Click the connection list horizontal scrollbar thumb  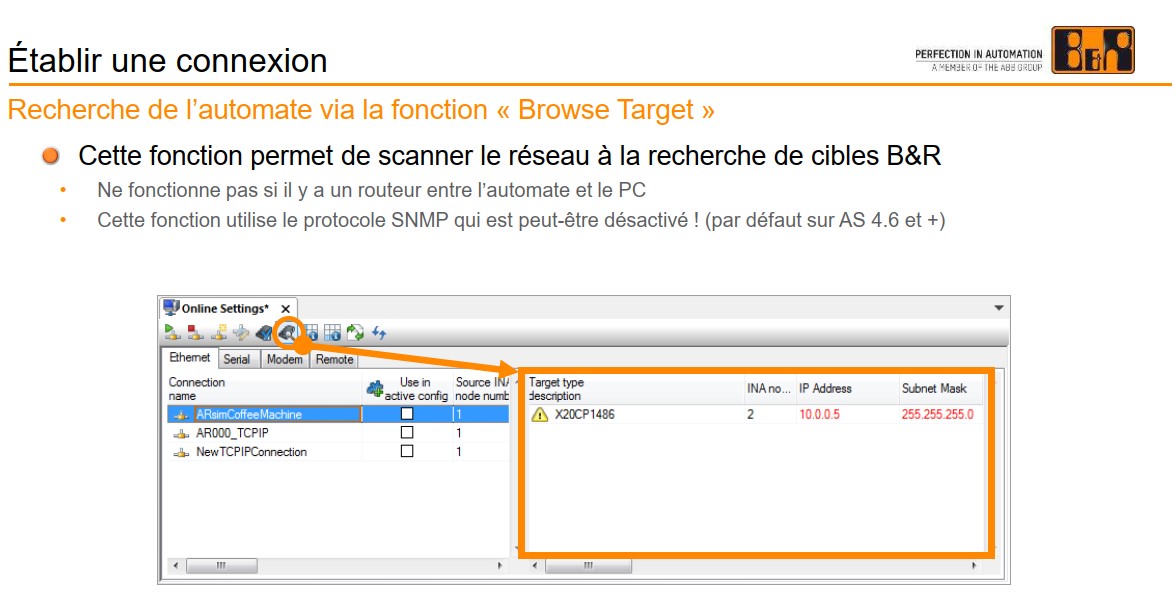click(x=222, y=566)
